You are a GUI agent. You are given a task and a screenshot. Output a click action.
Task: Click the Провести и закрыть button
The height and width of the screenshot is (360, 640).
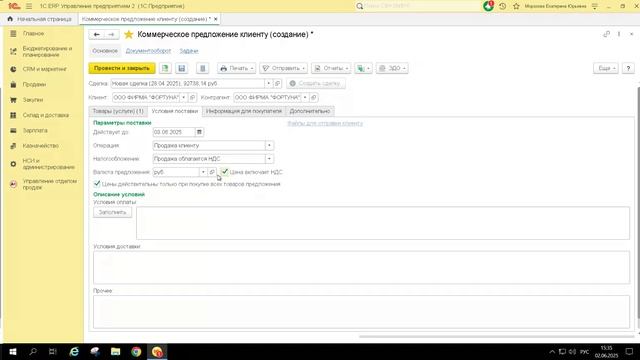(x=122, y=68)
